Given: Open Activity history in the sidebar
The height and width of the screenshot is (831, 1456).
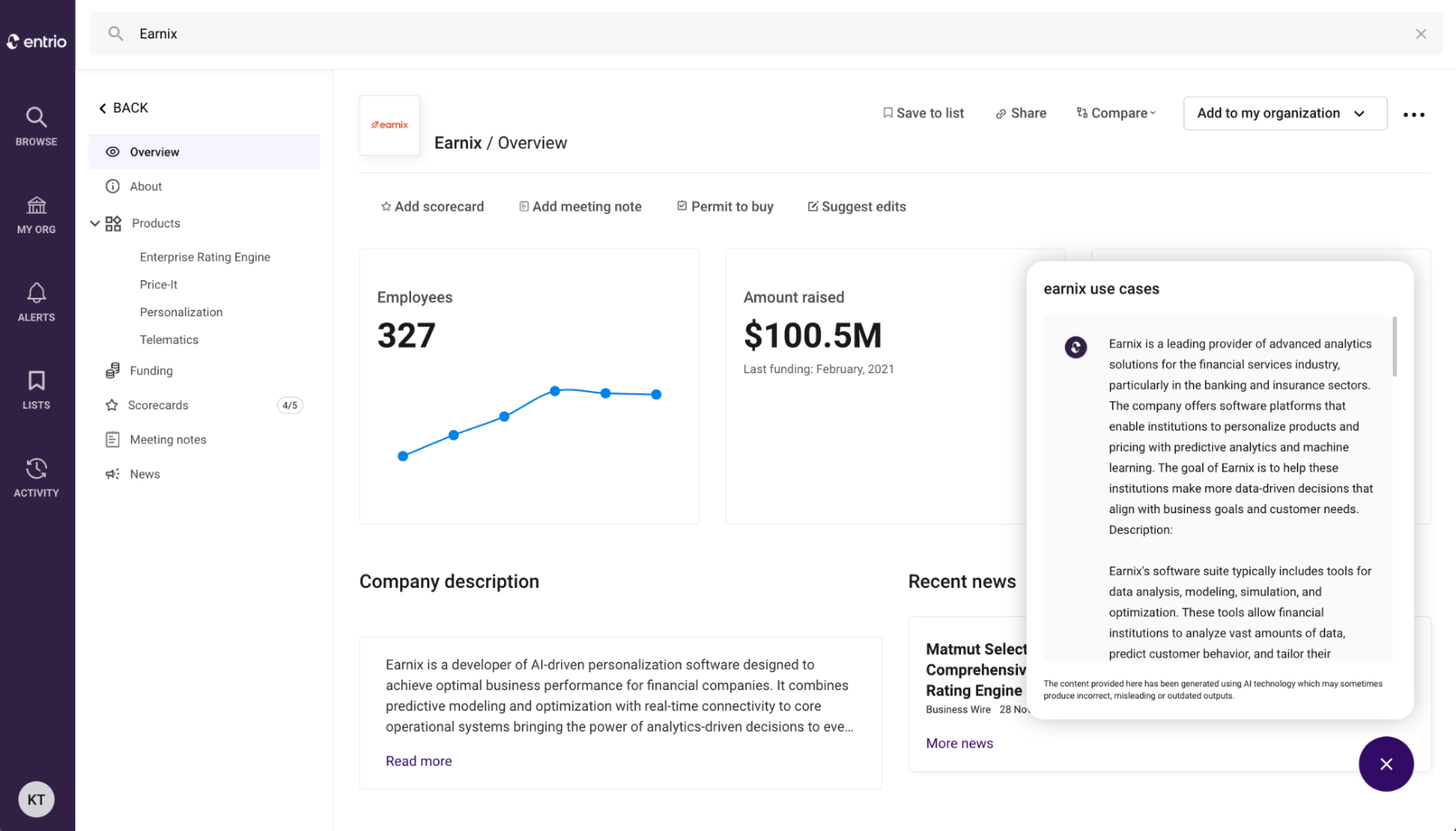Looking at the screenshot, I should [36, 478].
